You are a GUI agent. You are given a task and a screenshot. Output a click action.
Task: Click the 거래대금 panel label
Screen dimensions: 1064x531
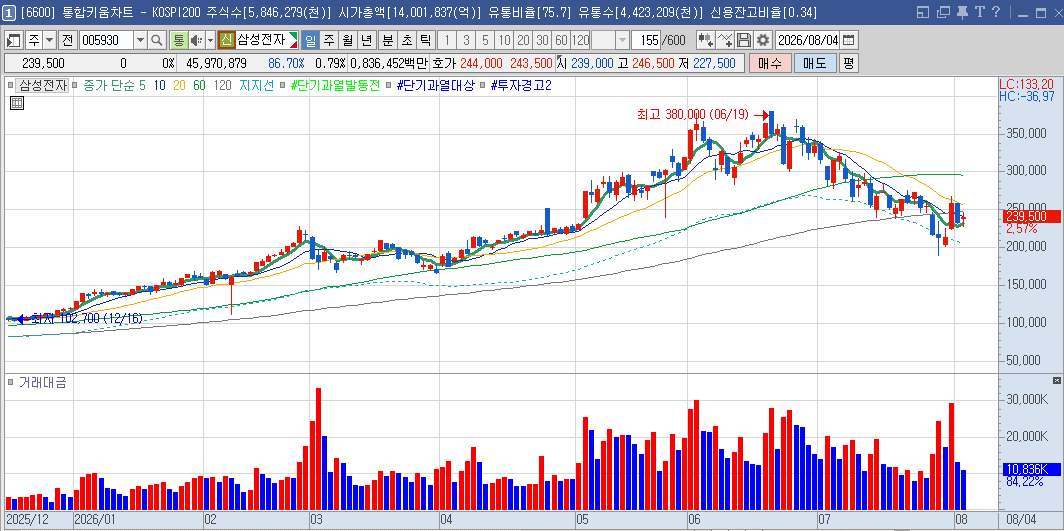pos(42,382)
